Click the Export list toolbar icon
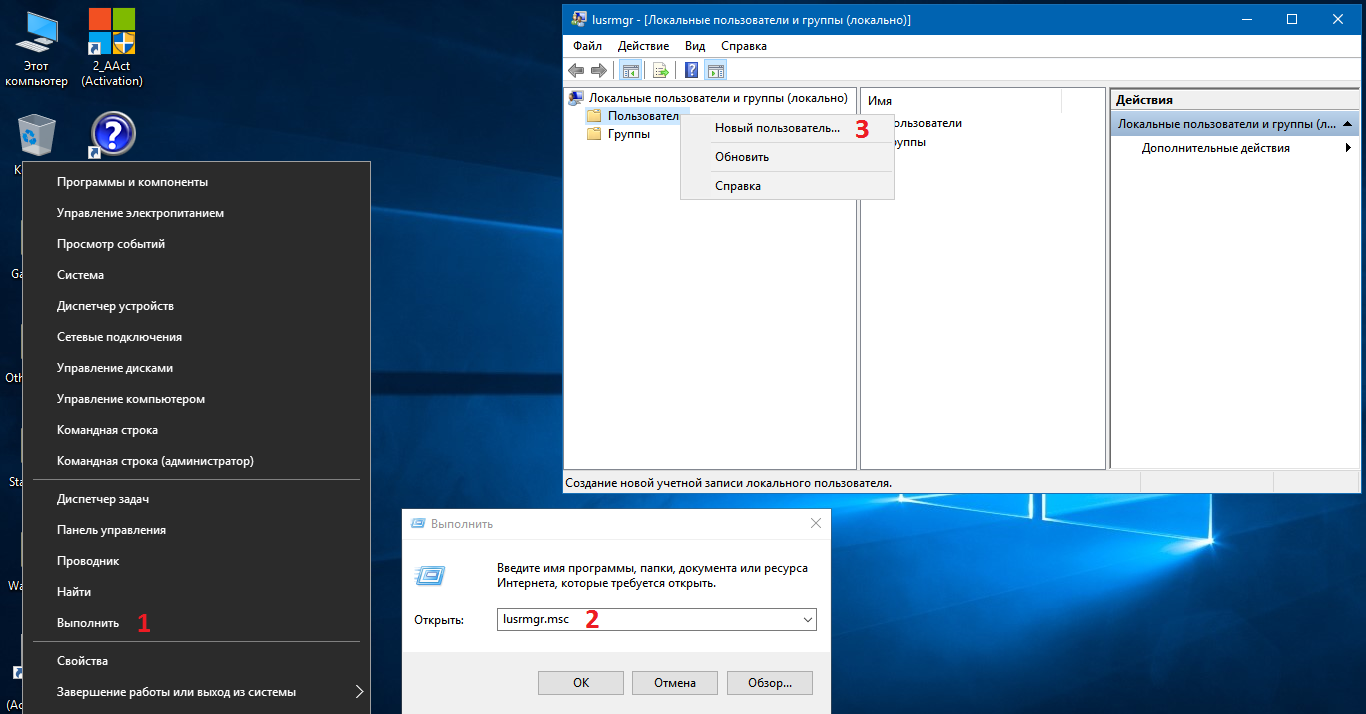The height and width of the screenshot is (714, 1366). (x=660, y=70)
